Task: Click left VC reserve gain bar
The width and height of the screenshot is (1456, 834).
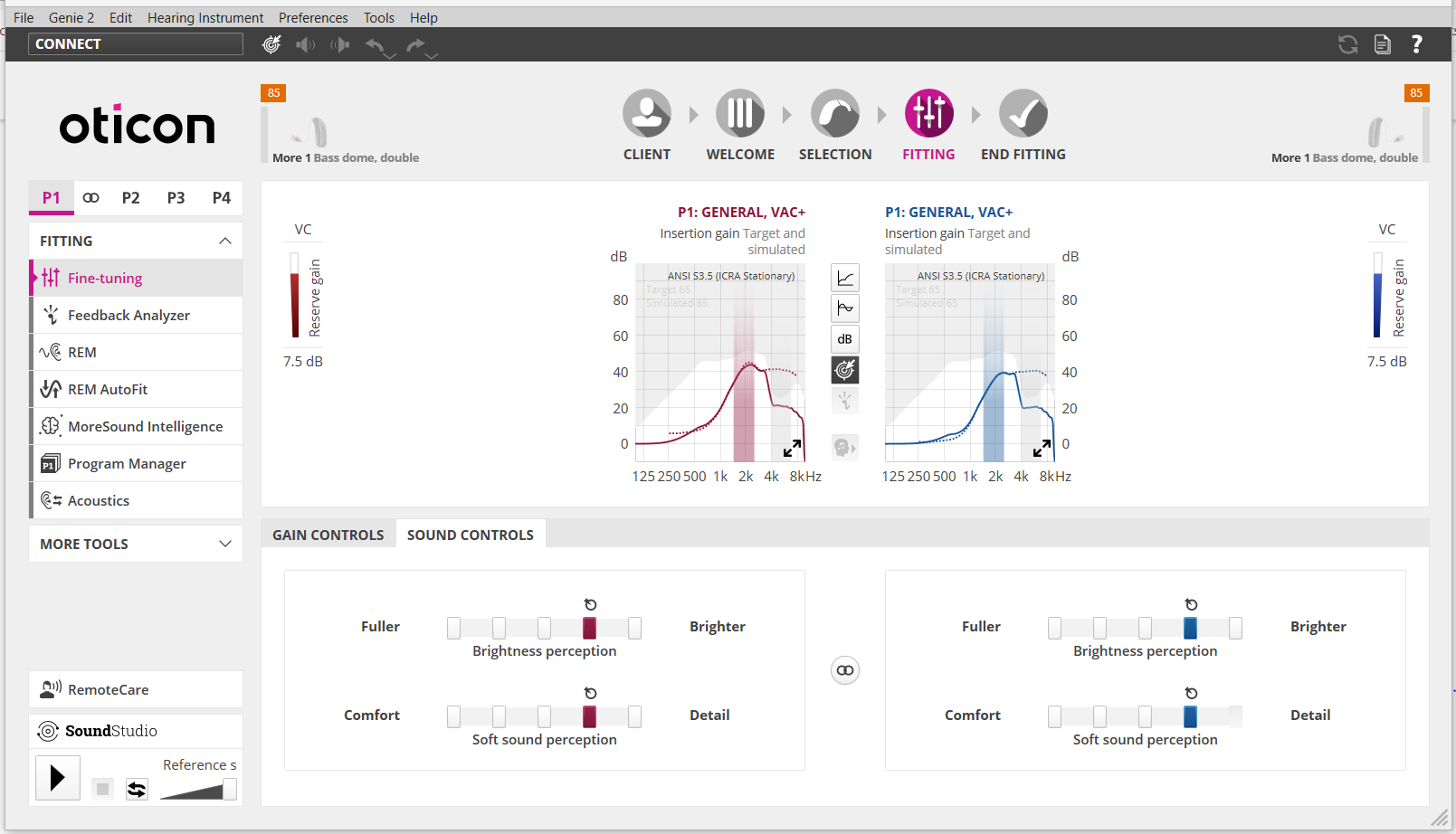Action: tap(295, 296)
